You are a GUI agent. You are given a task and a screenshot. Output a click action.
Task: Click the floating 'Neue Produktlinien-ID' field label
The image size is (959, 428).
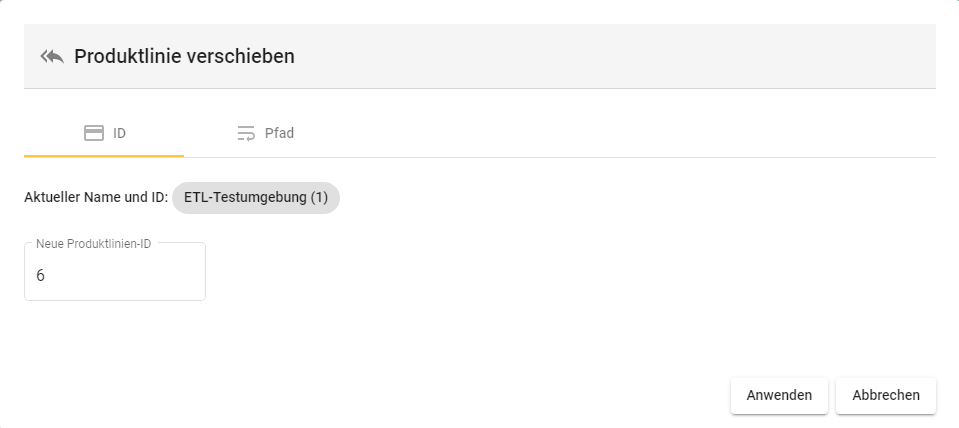click(x=93, y=243)
